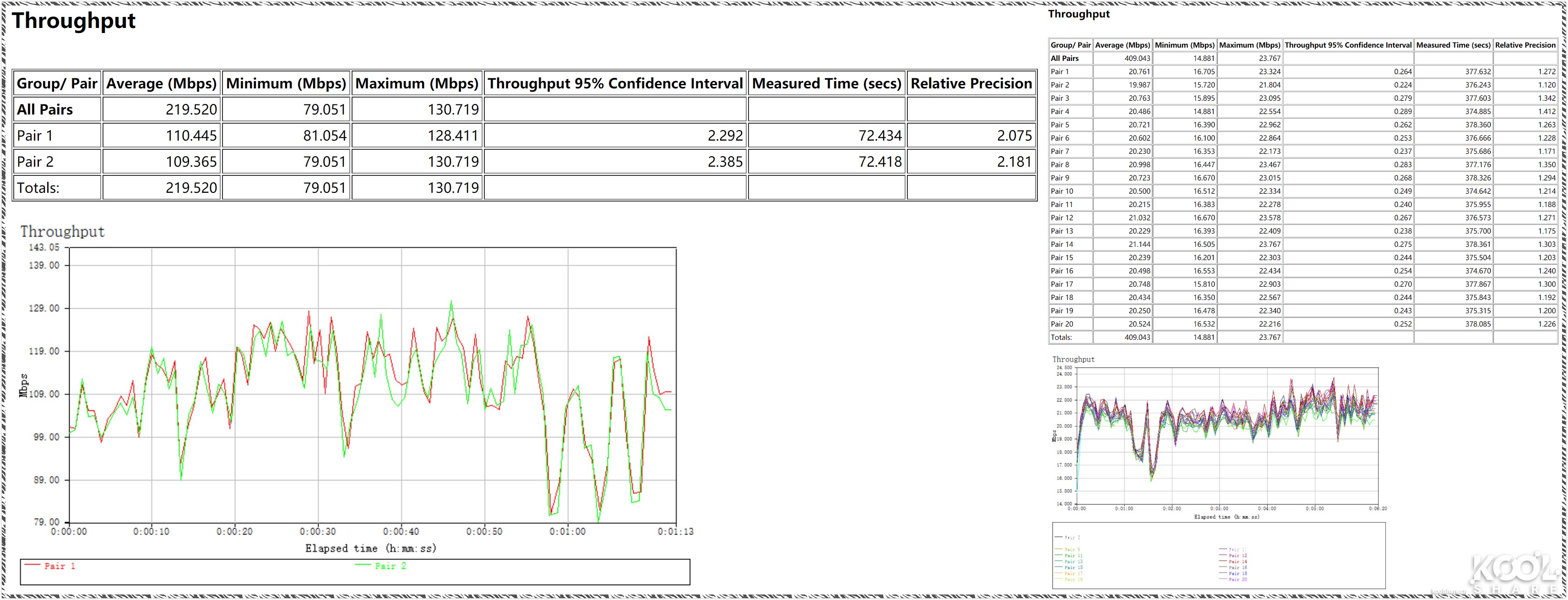Click the 0:00:30 tick on large chart axis
1568x600 pixels.
pos(318,531)
